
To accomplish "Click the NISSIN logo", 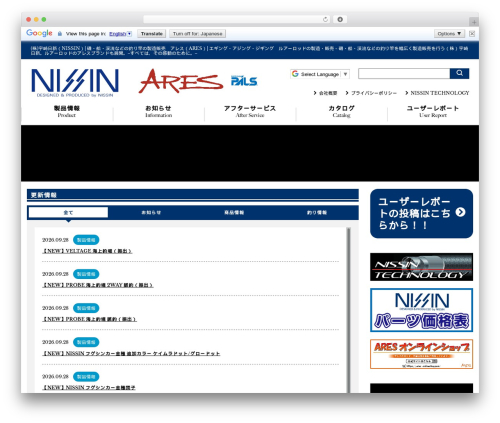I will point(75,82).
